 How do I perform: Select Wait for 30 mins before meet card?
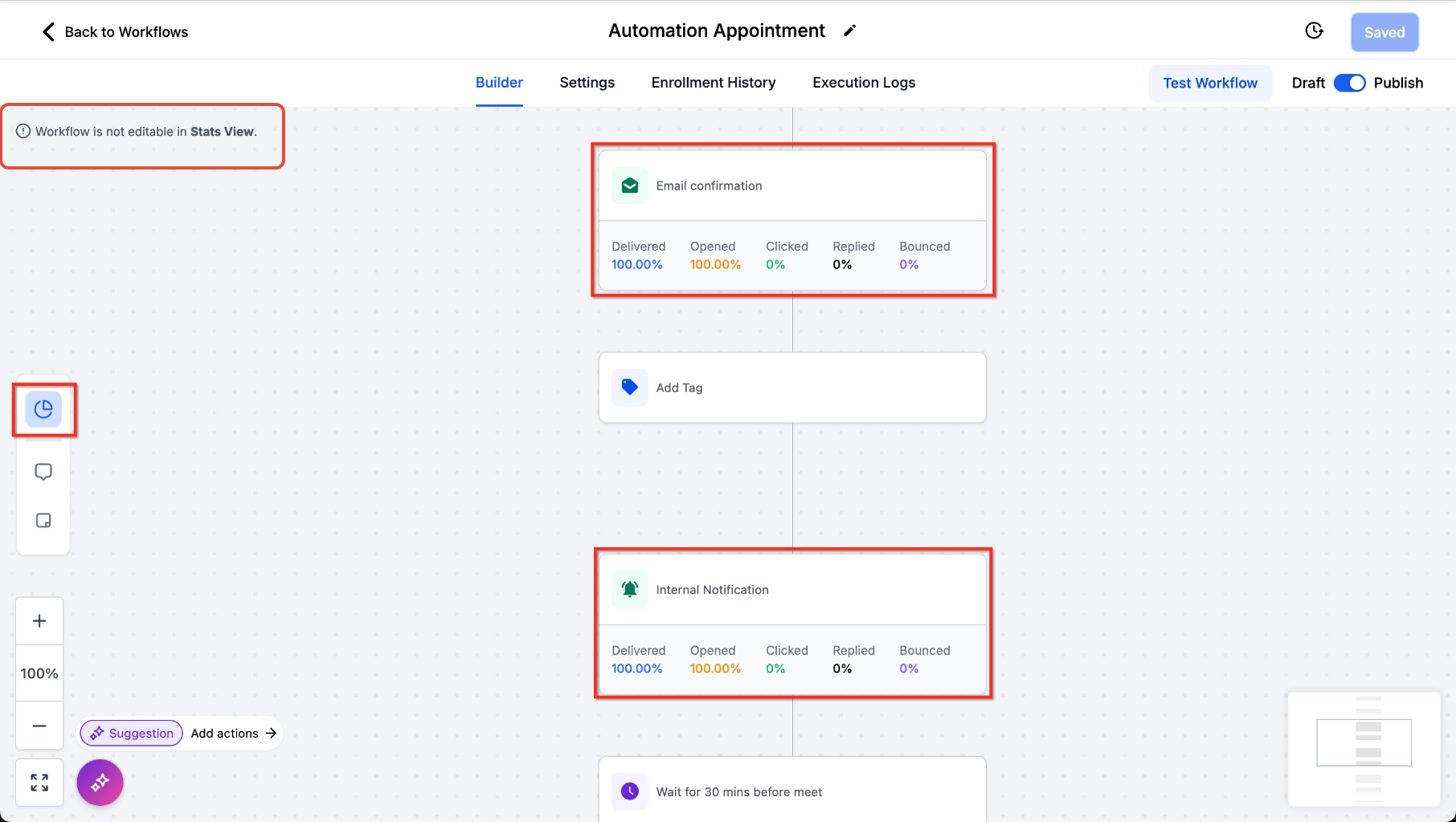792,790
